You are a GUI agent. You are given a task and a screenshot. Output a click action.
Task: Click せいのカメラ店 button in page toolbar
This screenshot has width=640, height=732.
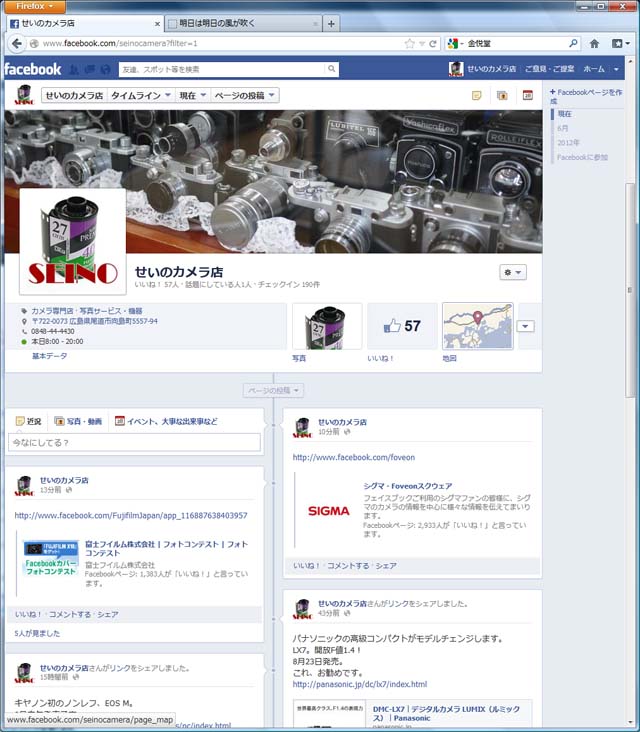(x=74, y=96)
